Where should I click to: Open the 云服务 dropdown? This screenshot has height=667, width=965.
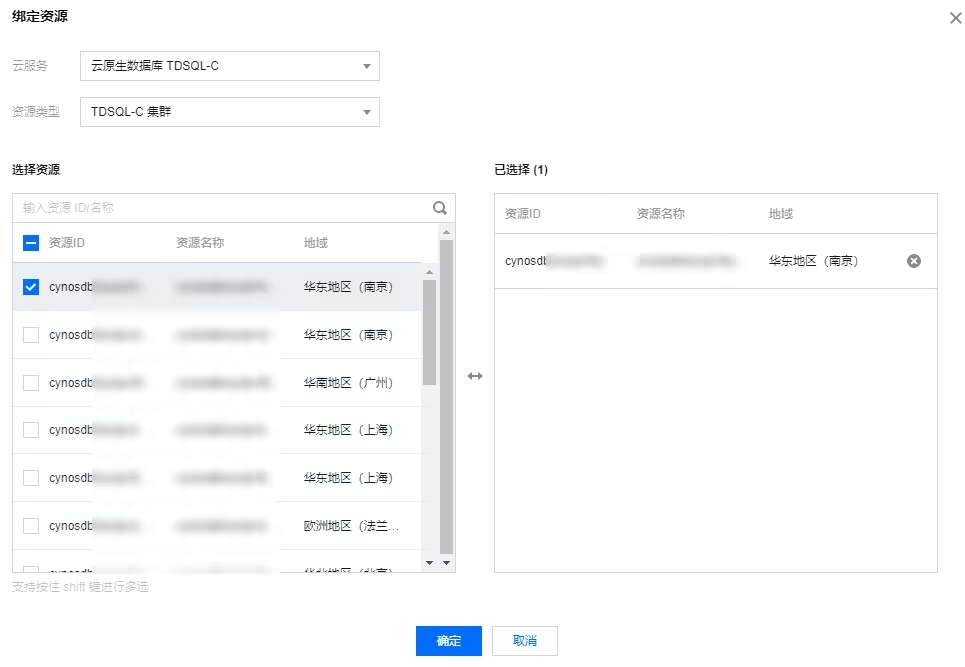(x=230, y=66)
